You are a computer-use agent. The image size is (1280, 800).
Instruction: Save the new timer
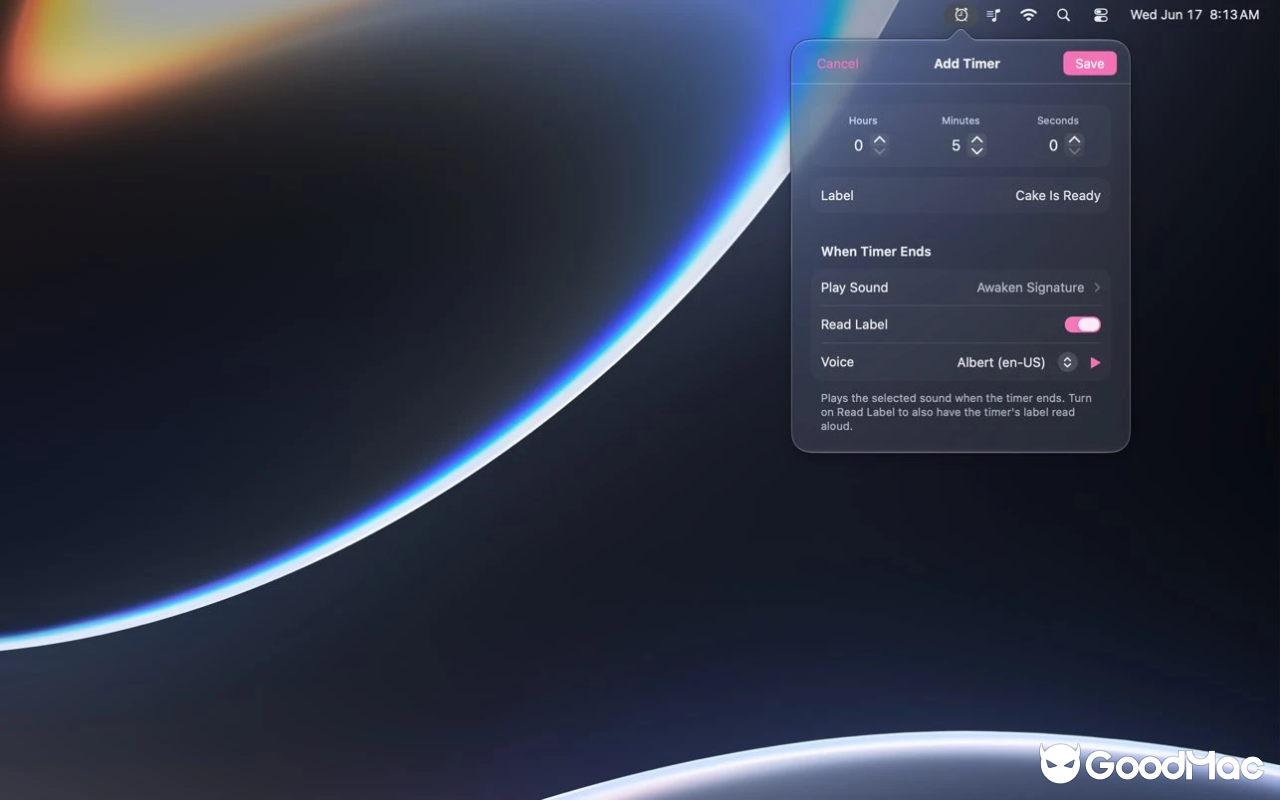click(1089, 63)
